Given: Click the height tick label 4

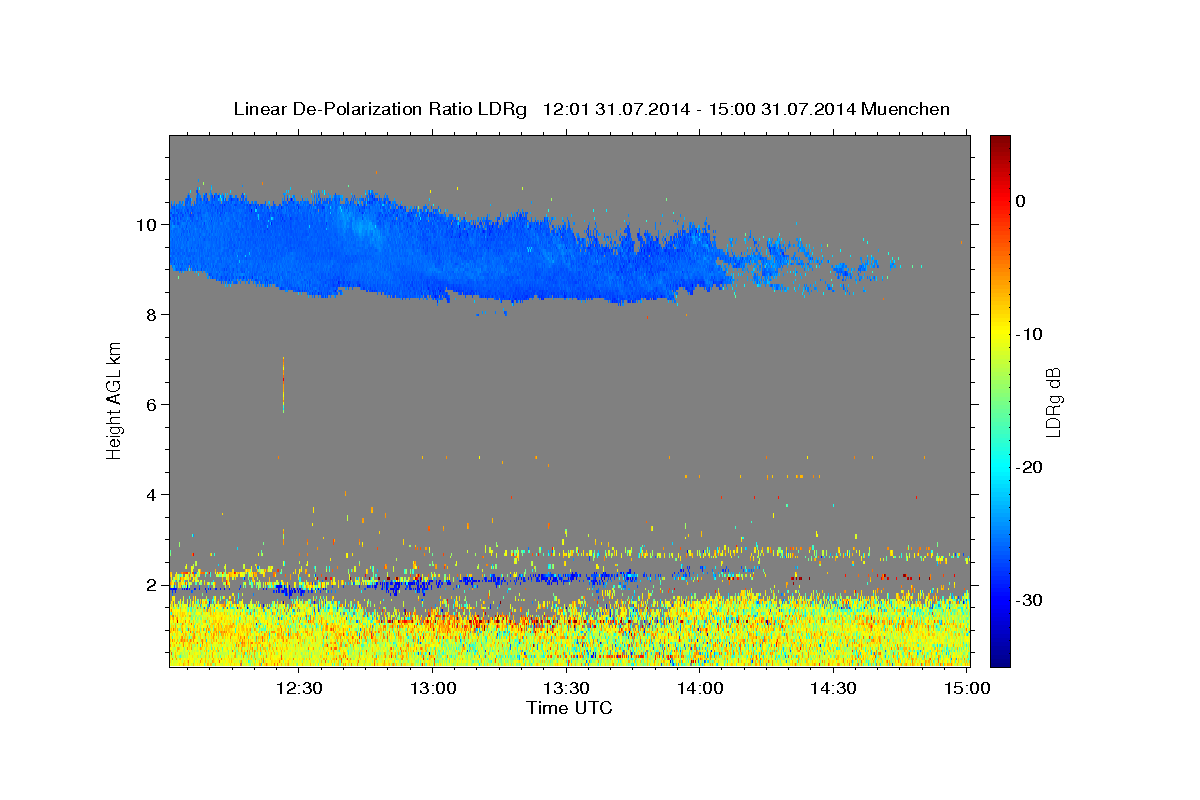Looking at the screenshot, I should 153,494.
